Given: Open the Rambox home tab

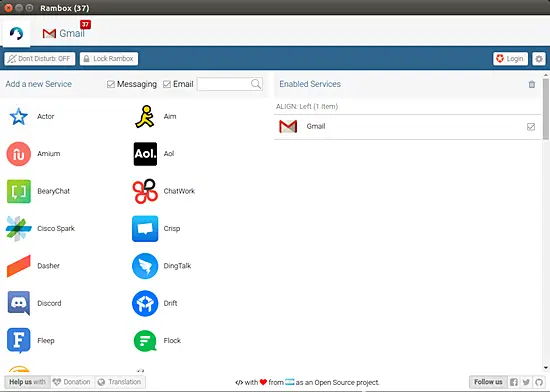Looking at the screenshot, I should point(16,33).
